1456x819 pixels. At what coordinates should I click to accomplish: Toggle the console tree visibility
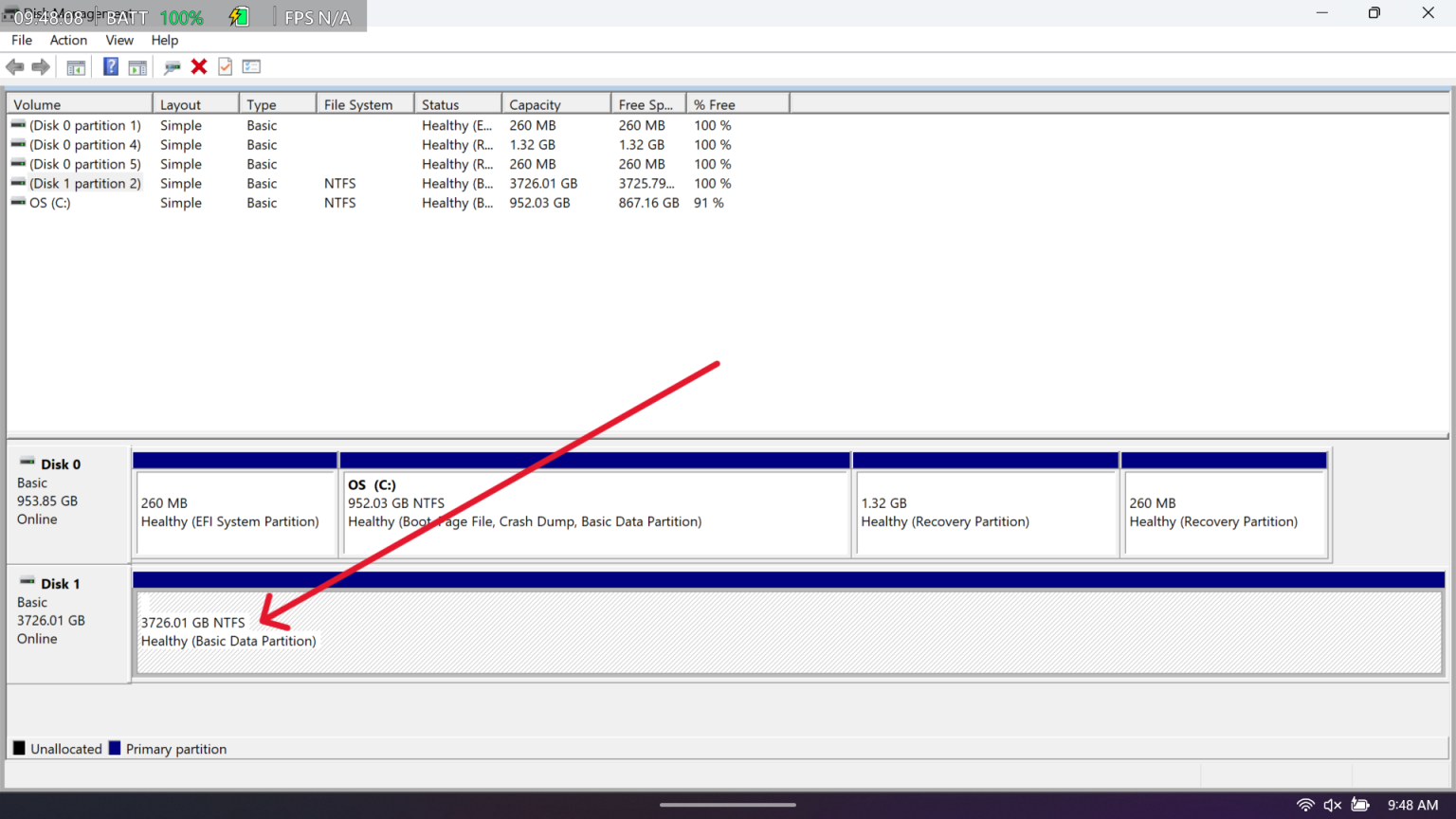pyautogui.click(x=76, y=66)
